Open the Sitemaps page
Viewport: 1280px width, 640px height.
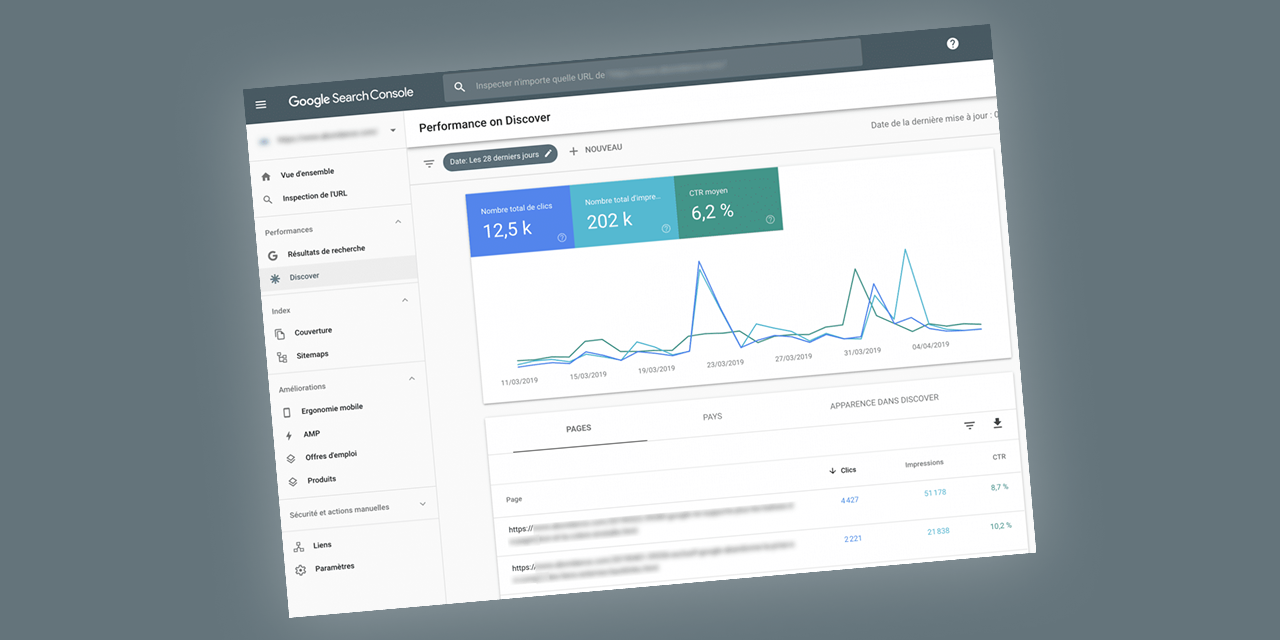[x=312, y=355]
